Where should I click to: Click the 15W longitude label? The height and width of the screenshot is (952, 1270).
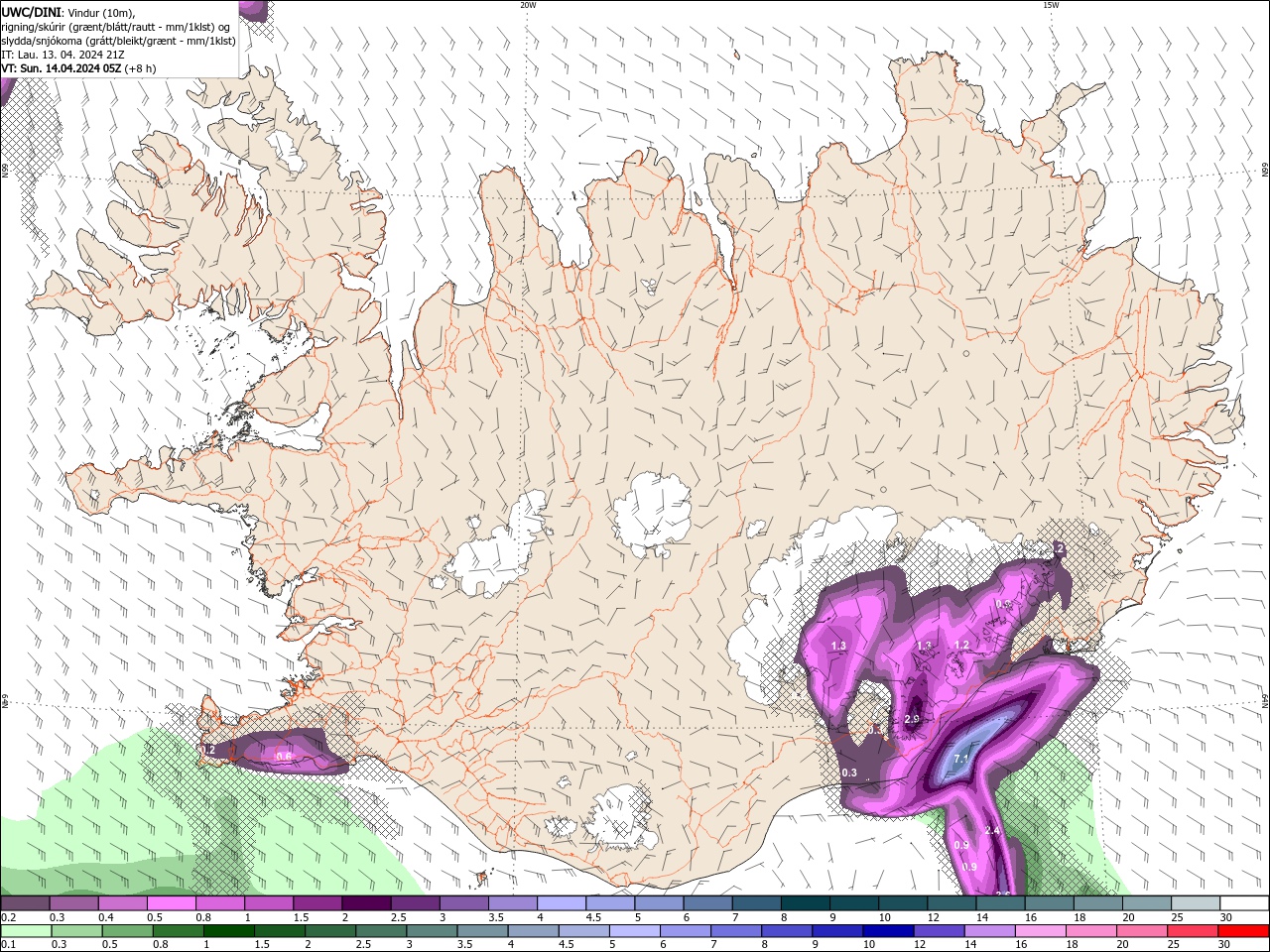tap(1051, 5)
